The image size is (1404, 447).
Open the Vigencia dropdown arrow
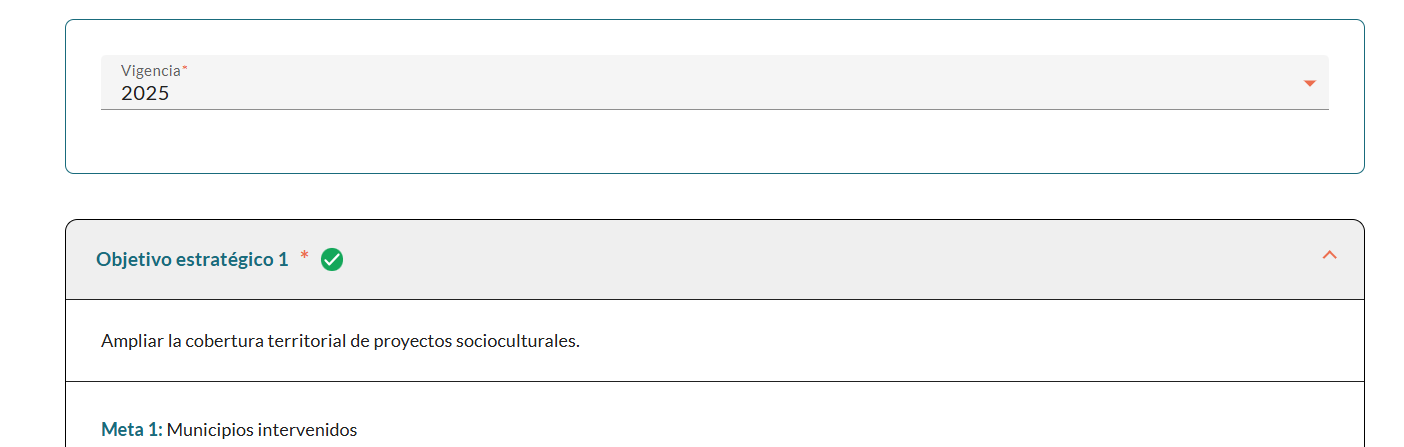tap(1309, 83)
